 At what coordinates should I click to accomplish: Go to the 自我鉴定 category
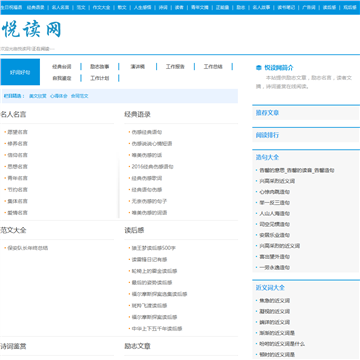(62, 78)
